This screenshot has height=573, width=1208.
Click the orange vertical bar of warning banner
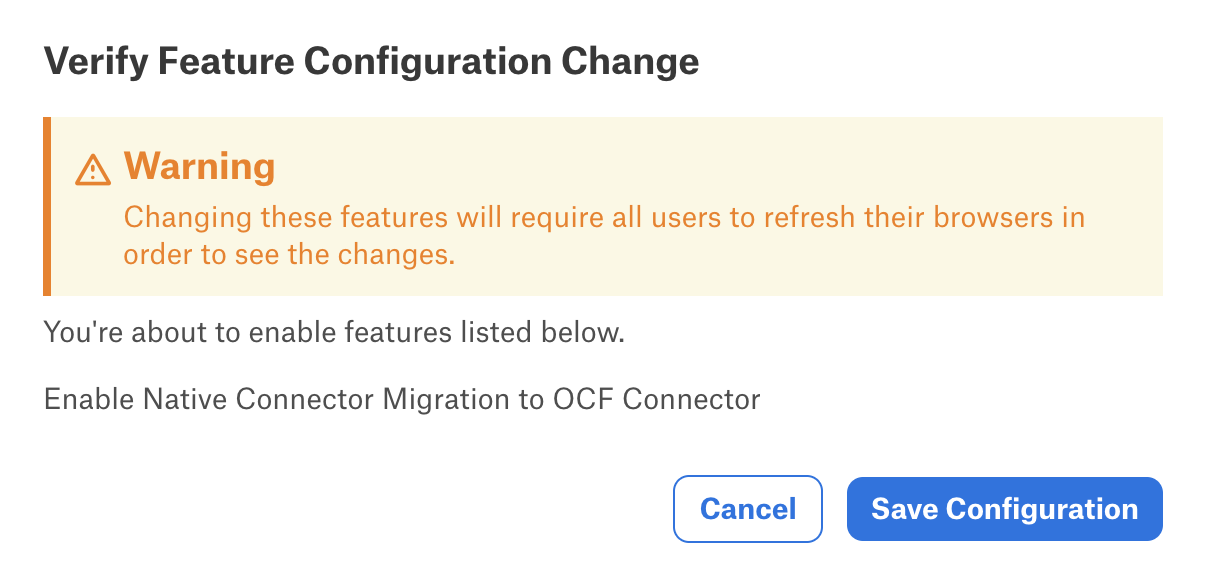tap(47, 207)
